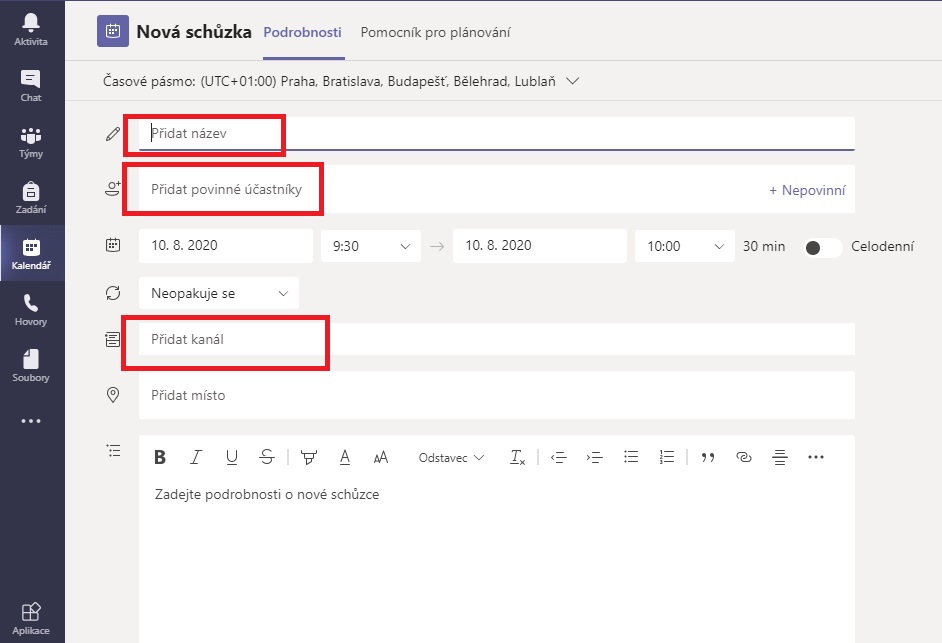The height and width of the screenshot is (643, 942).
Task: Enable the Celodenní all-day toggle
Action: pyautogui.click(x=823, y=246)
